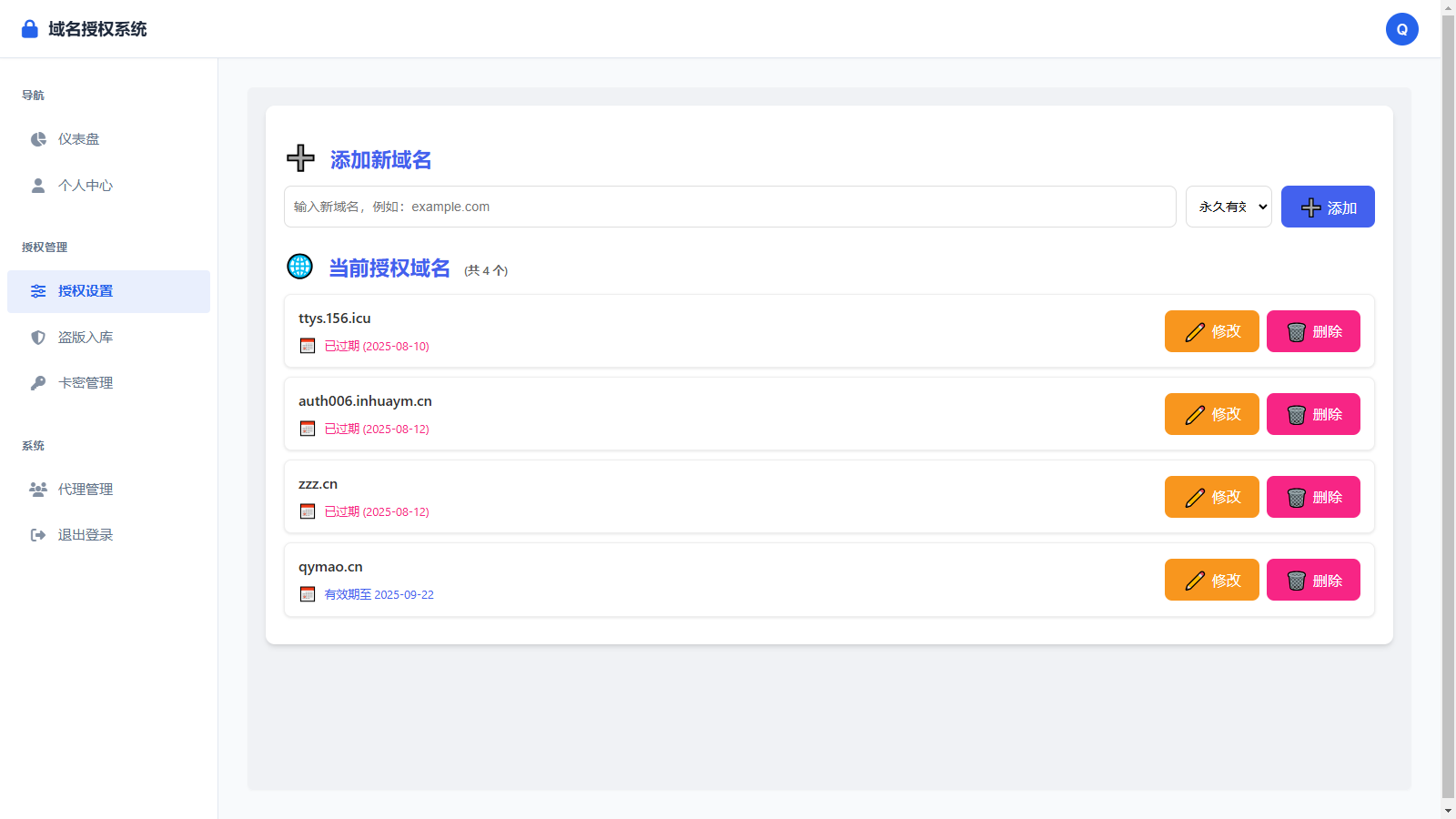Click the 添加 button to add a domain

(x=1328, y=207)
